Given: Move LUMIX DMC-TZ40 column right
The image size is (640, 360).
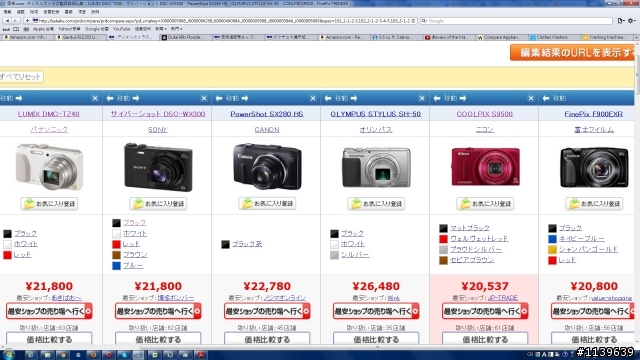Looking at the screenshot, I should pos(19,98).
